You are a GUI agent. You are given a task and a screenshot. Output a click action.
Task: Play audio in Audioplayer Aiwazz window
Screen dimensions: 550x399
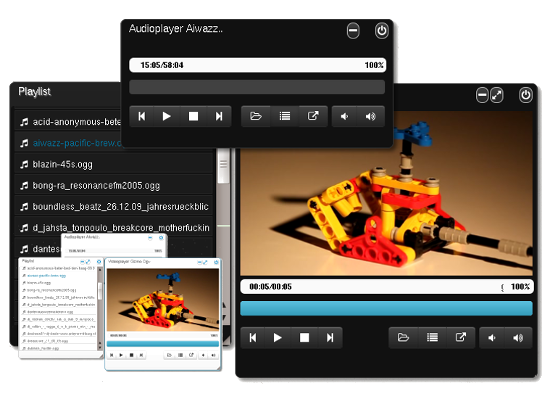coord(167,116)
